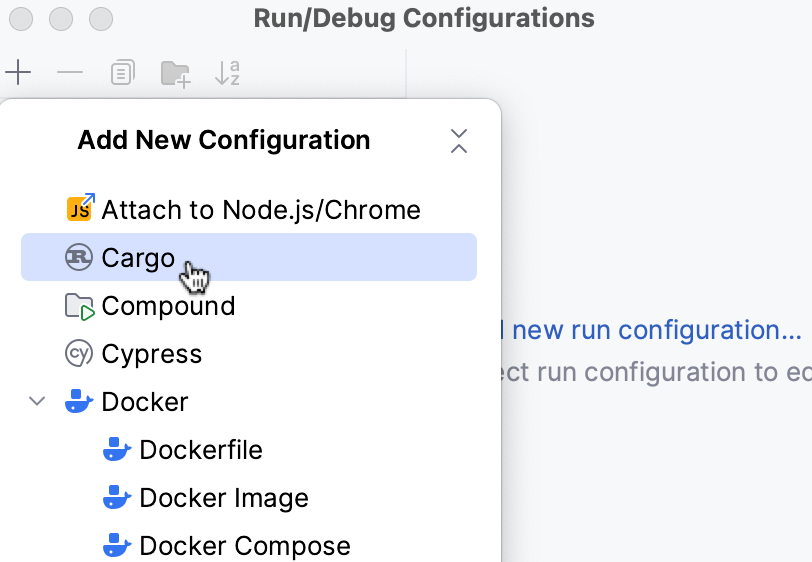Image resolution: width=812 pixels, height=562 pixels.
Task: Click the Cypress cy icon
Action: (x=79, y=354)
